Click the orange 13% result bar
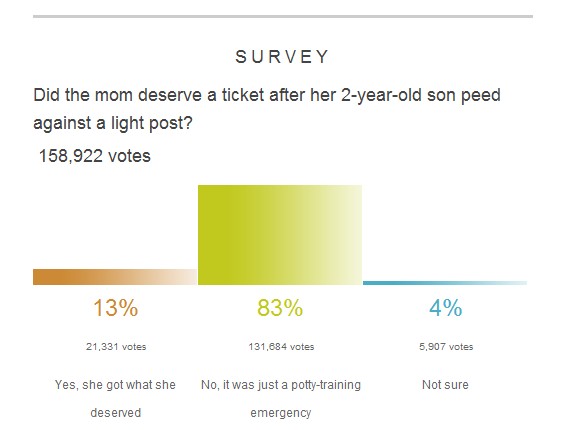 [x=115, y=277]
